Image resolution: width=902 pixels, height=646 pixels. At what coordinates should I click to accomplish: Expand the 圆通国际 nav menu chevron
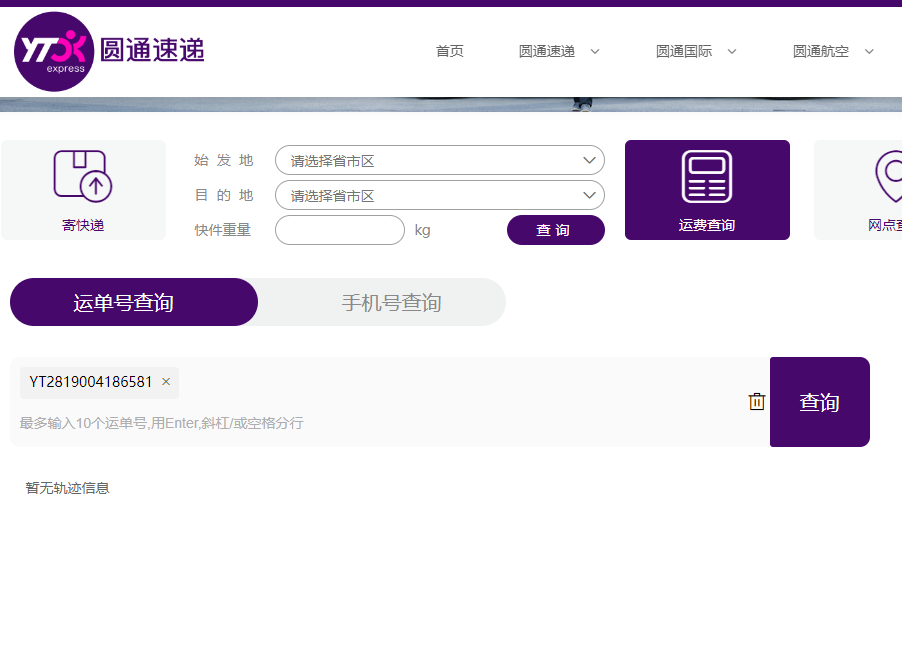point(732,52)
